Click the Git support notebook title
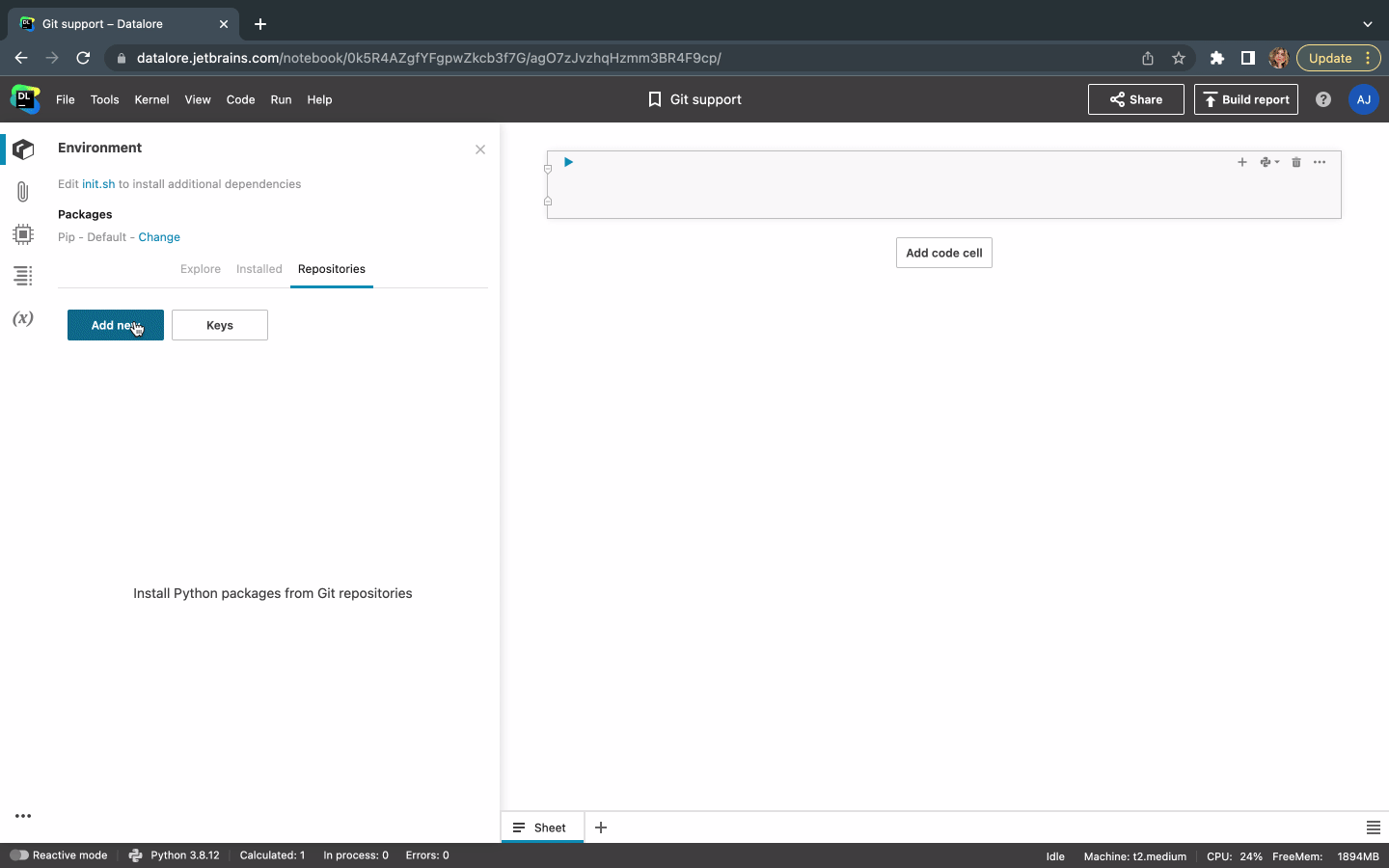Screen dimensions: 1389x868 coord(706,99)
